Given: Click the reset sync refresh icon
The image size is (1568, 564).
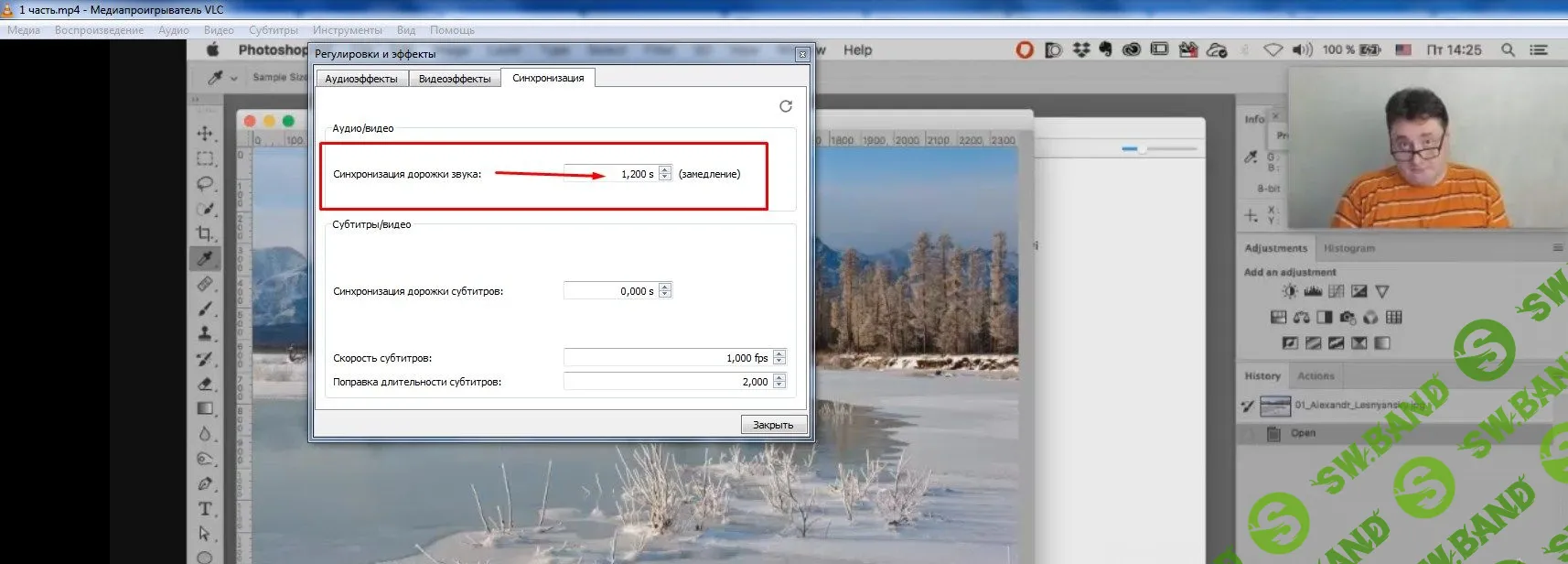Looking at the screenshot, I should [785, 106].
